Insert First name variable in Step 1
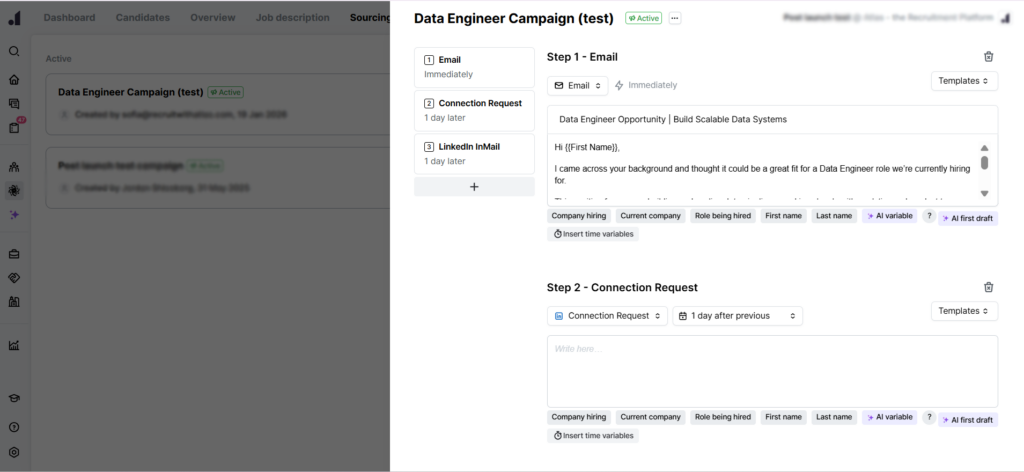 tap(783, 216)
